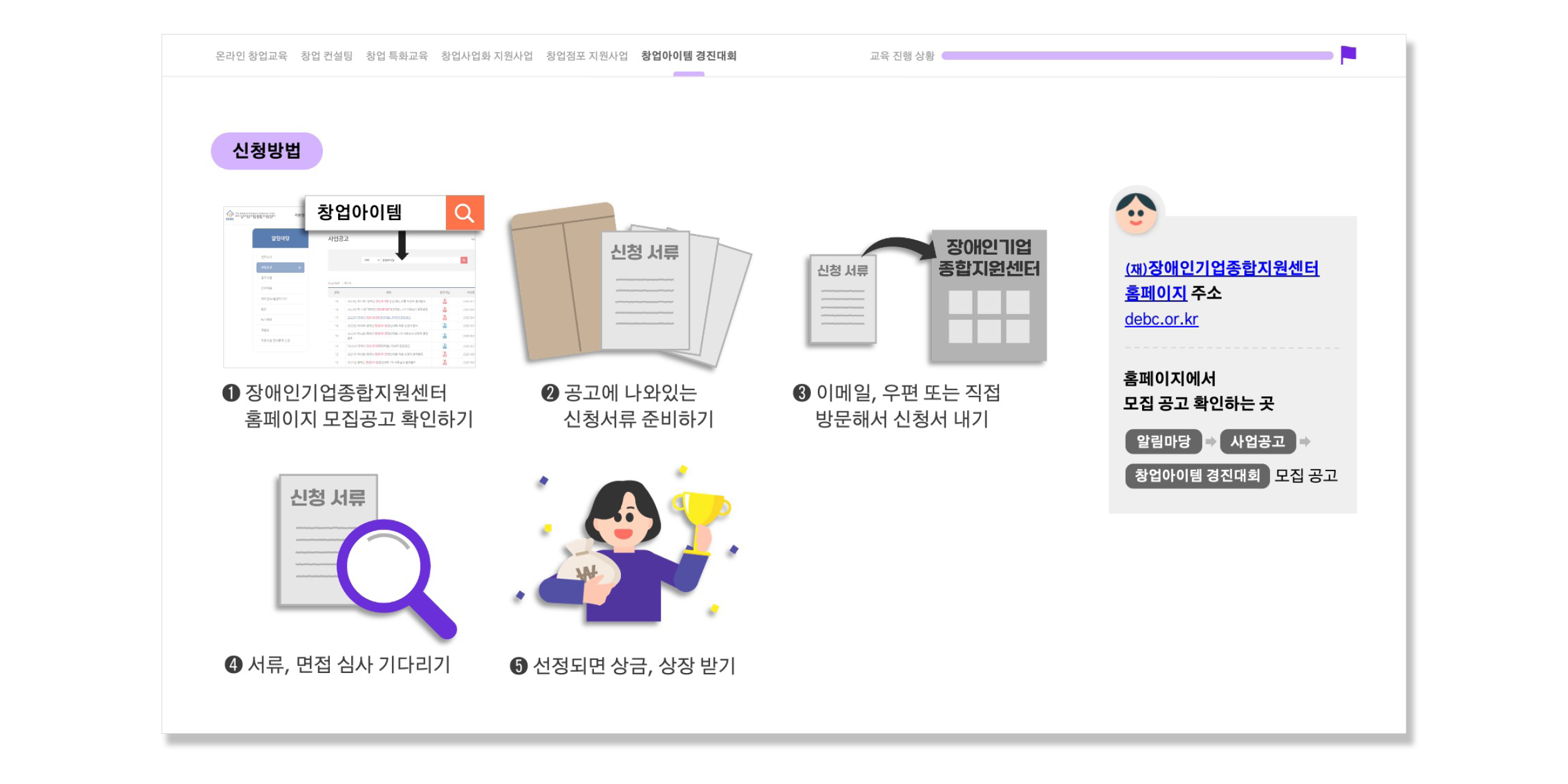Switch to the 창업 컨설팅 tab
Screen dimensions: 1568x784
[326, 56]
